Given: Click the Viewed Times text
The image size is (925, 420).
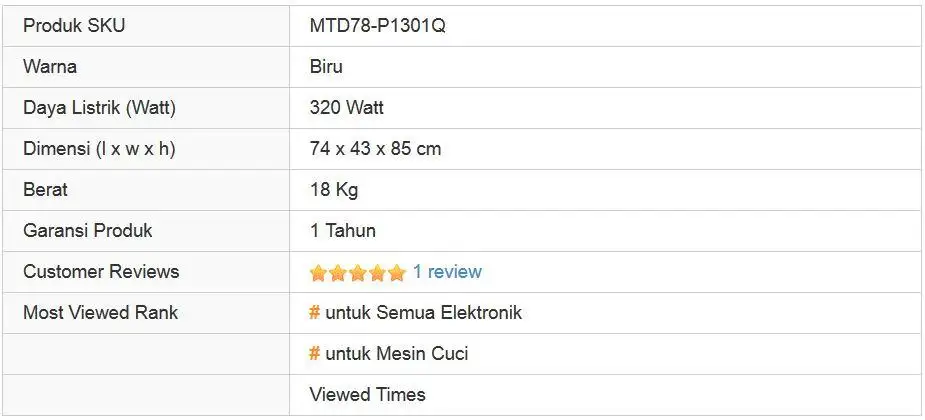Looking at the screenshot, I should point(367,395).
